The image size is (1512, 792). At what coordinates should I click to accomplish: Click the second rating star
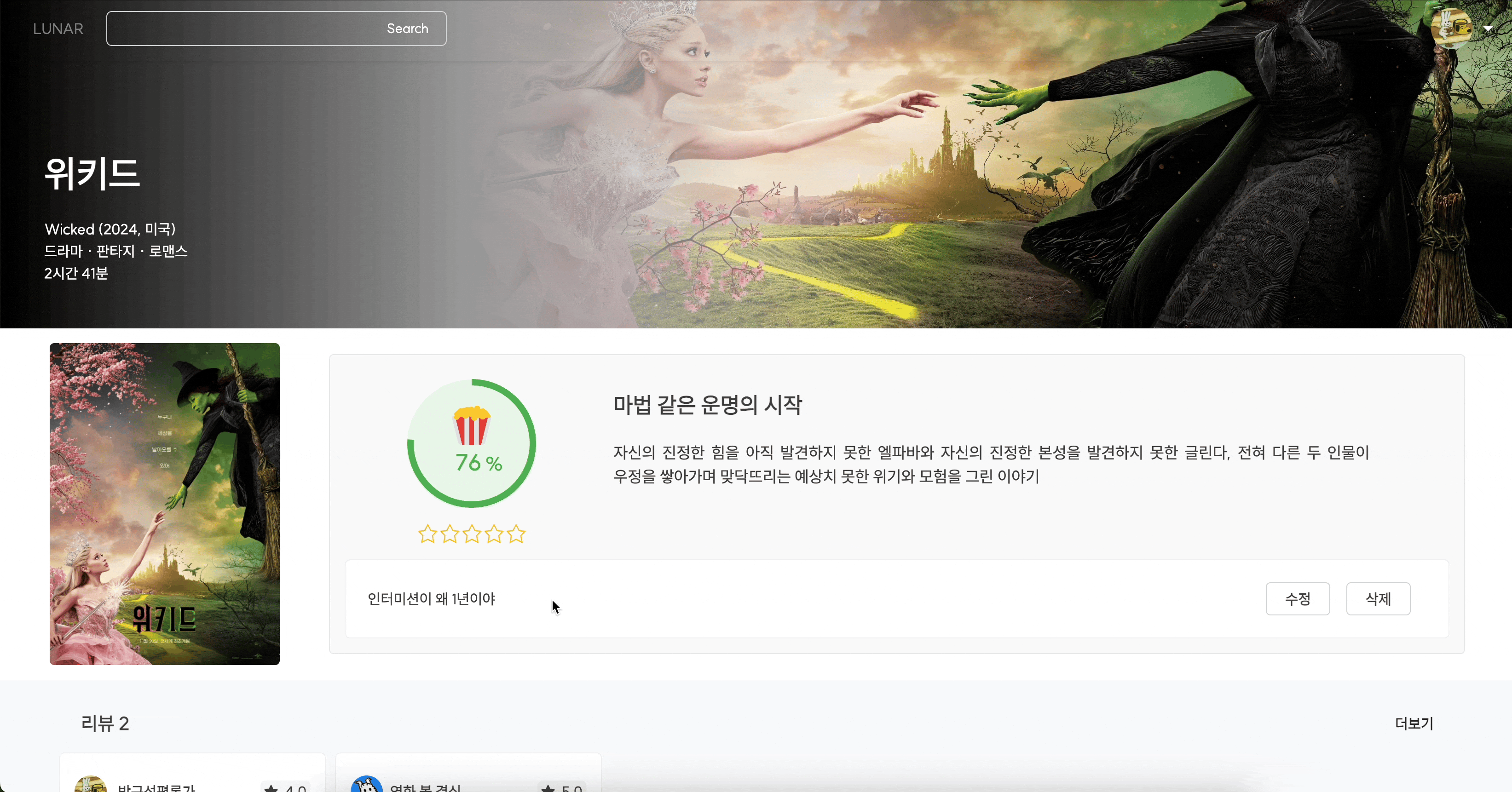point(450,534)
